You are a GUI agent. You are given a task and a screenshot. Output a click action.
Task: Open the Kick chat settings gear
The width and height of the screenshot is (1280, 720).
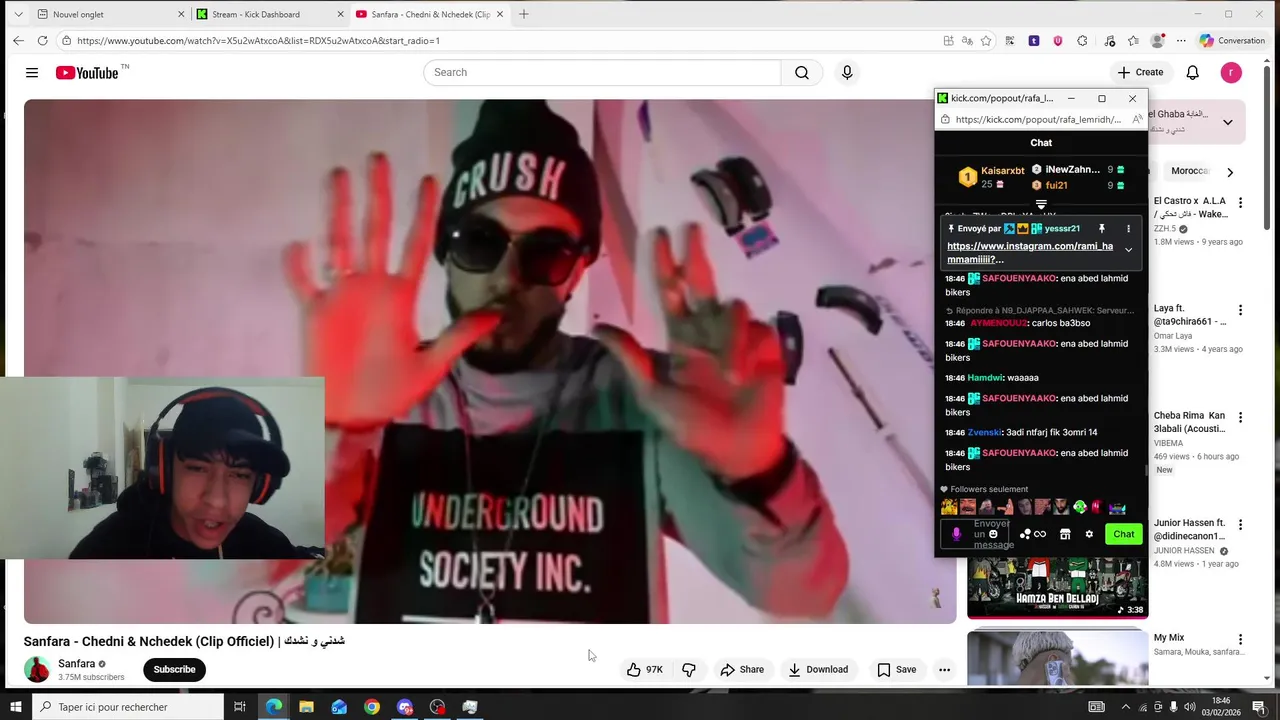tap(1089, 534)
